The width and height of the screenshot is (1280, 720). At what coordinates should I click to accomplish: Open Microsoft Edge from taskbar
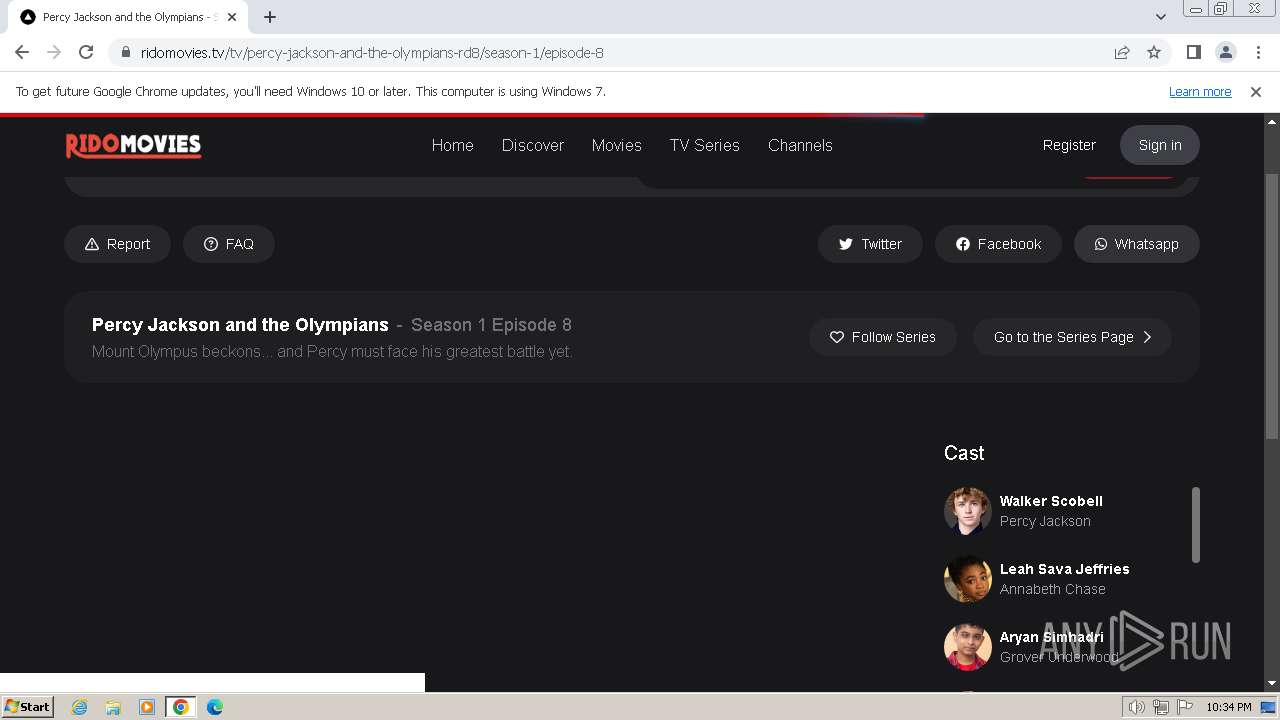click(x=215, y=707)
